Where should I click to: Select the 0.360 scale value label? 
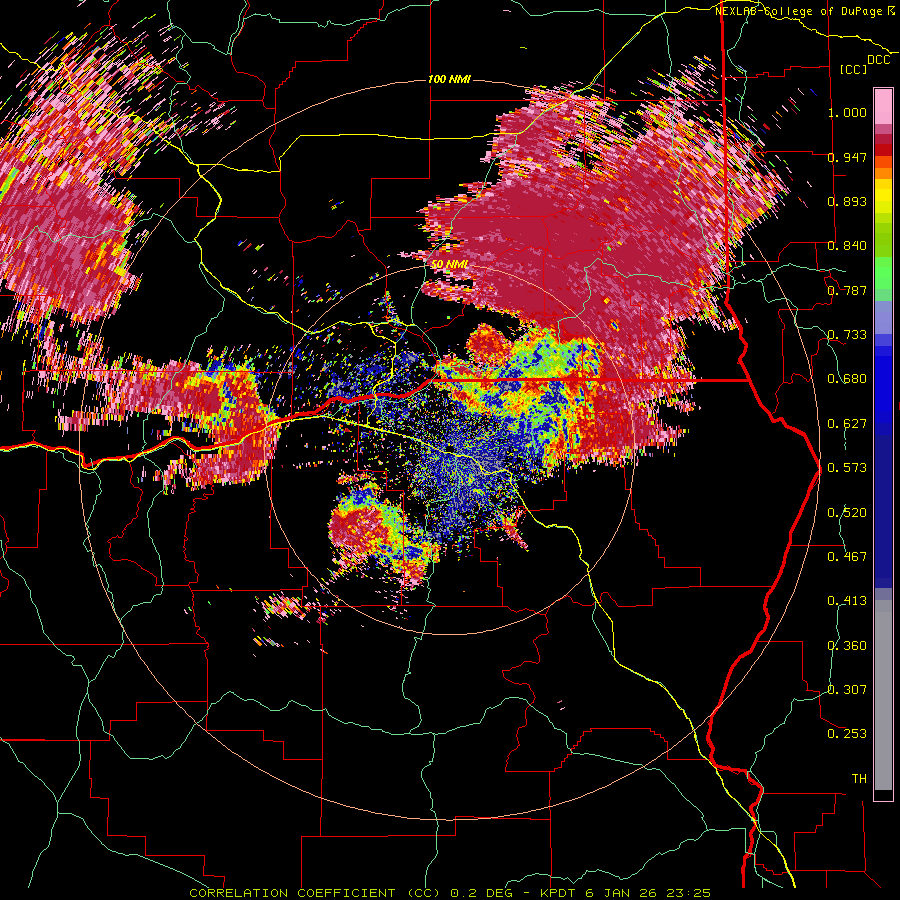click(x=847, y=646)
